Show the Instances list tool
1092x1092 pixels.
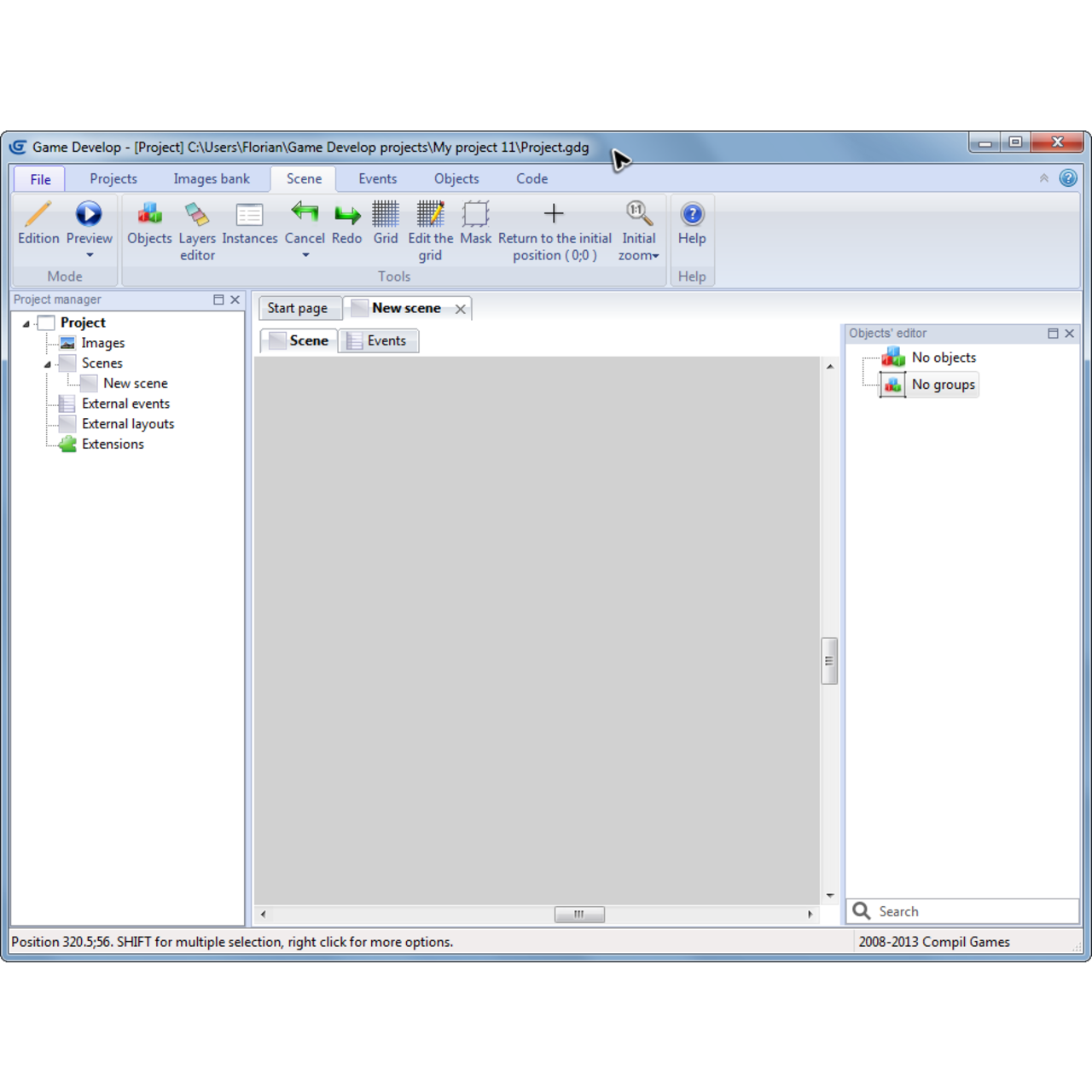249,224
